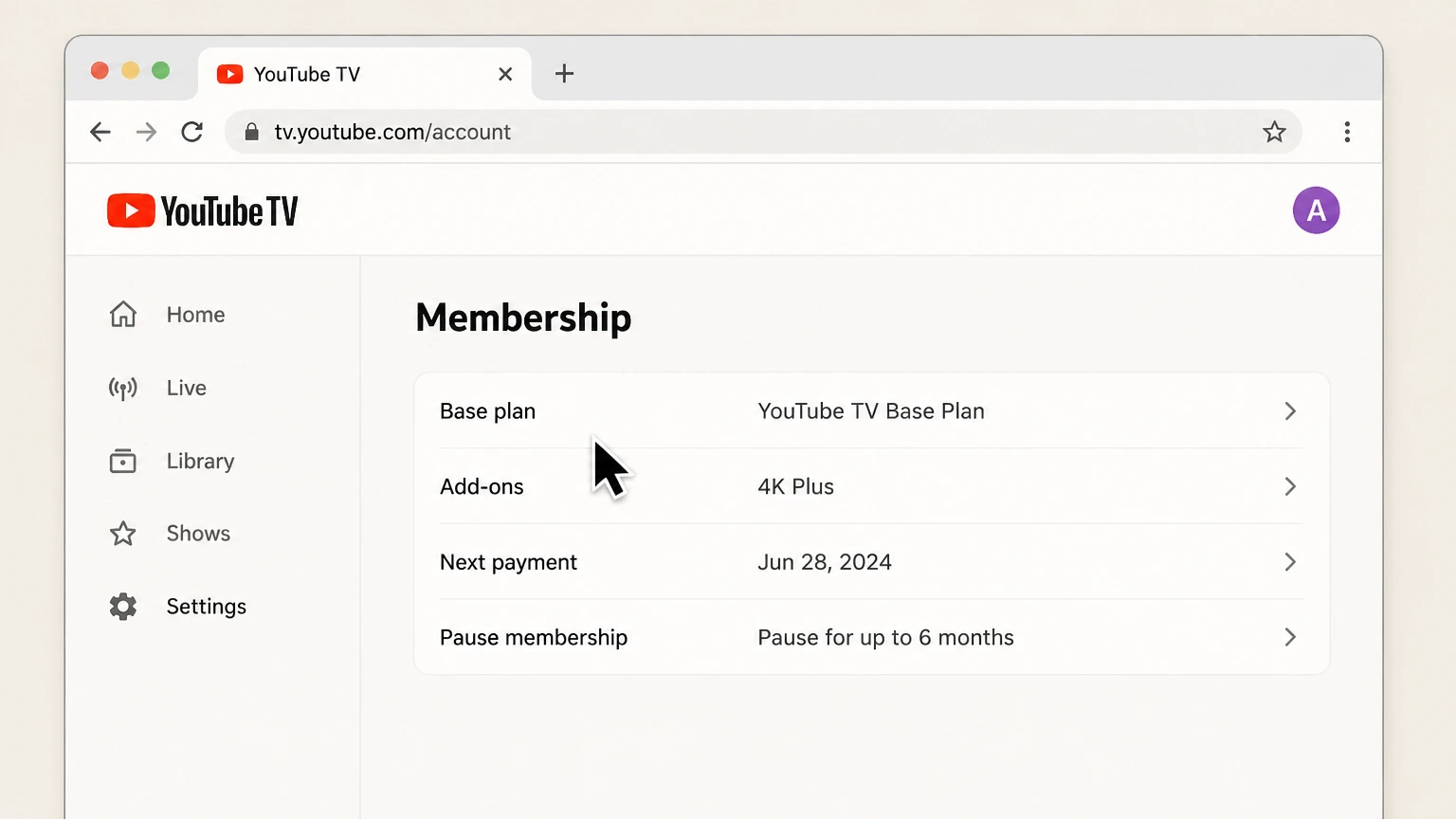1456x819 pixels.
Task: Expand the Base plan row chevron
Action: click(1290, 411)
